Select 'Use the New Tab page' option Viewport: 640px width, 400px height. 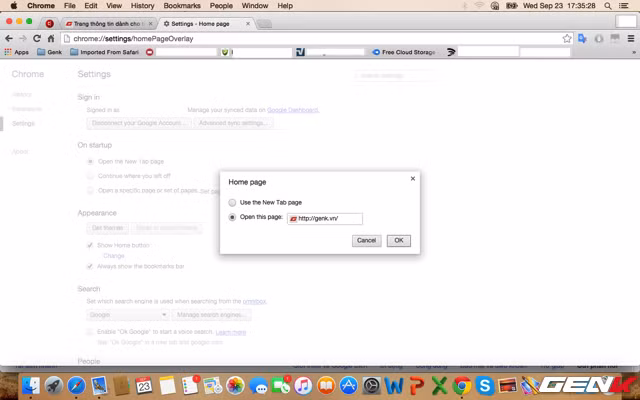point(233,202)
